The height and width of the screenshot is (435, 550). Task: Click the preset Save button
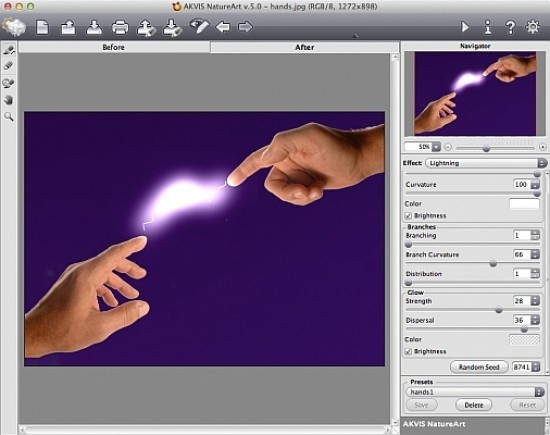(x=422, y=405)
